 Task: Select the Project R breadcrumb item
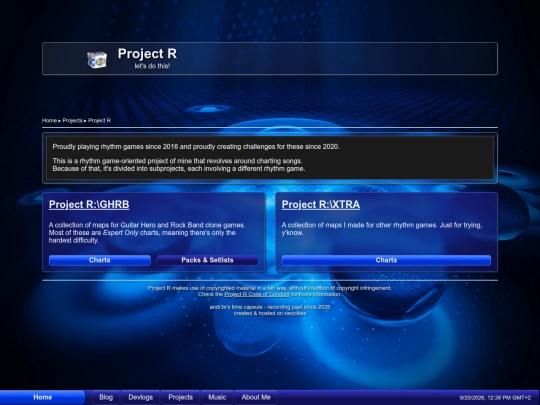coord(100,121)
